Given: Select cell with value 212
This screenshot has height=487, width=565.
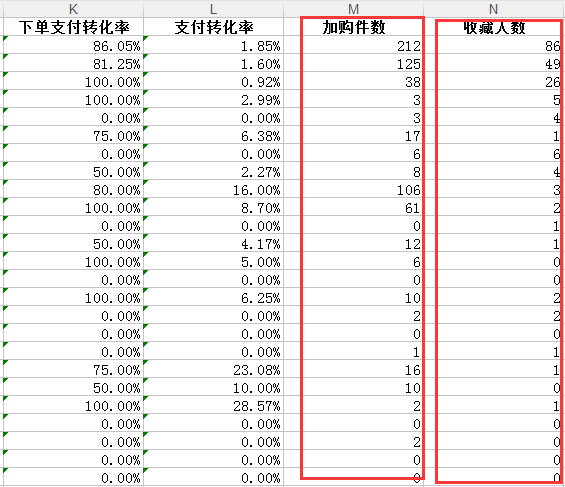Looking at the screenshot, I should [x=353, y=45].
